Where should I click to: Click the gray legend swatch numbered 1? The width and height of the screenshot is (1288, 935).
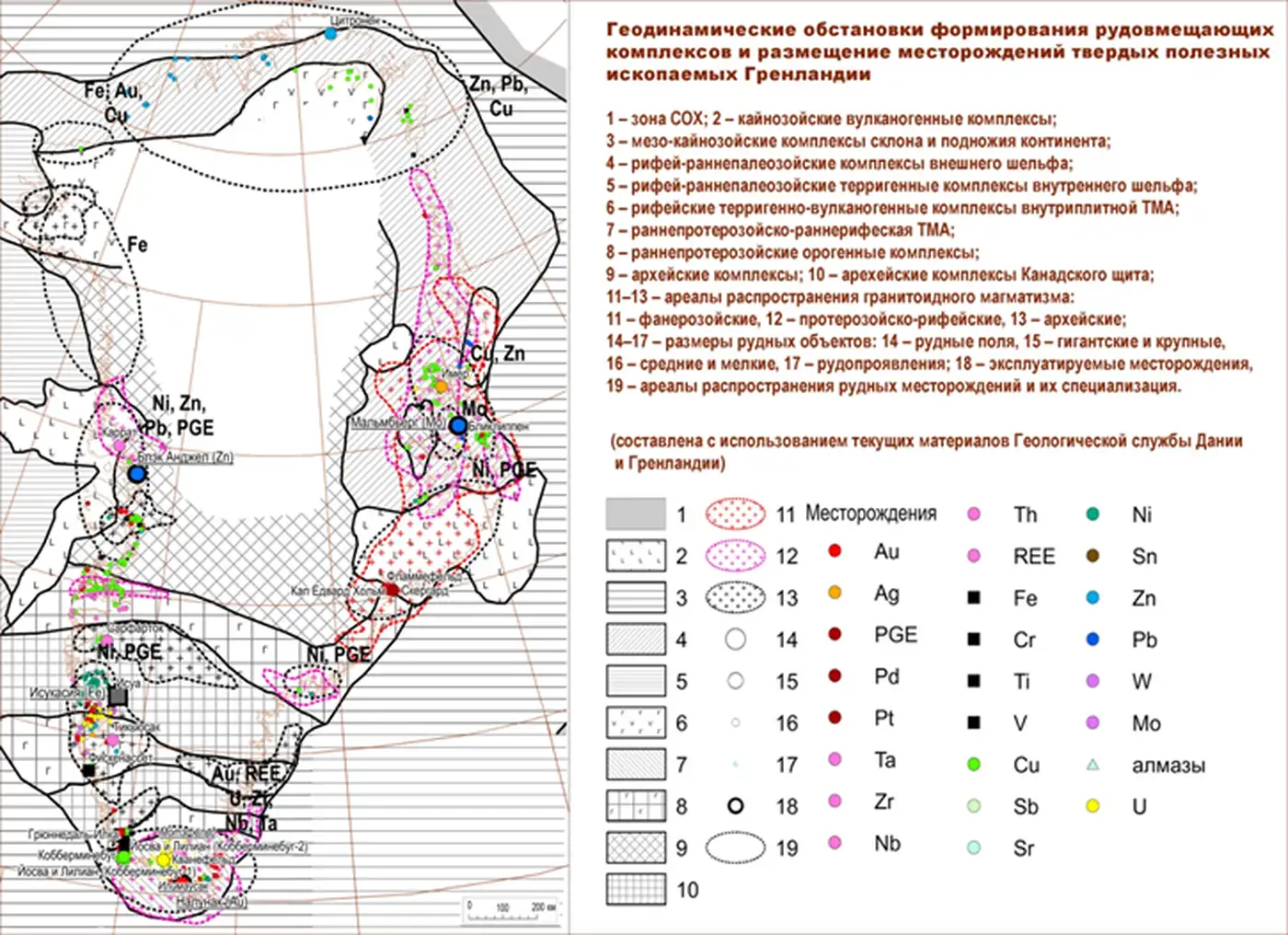coord(635,514)
